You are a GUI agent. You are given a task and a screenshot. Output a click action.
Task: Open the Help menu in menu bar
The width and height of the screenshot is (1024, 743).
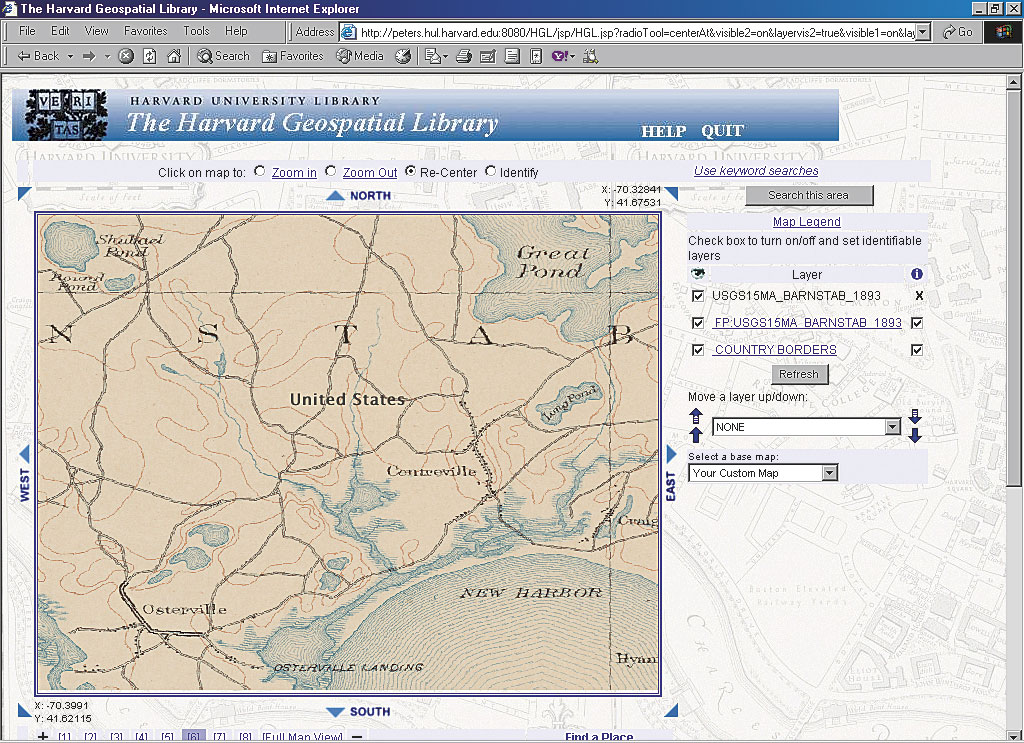pyautogui.click(x=236, y=31)
